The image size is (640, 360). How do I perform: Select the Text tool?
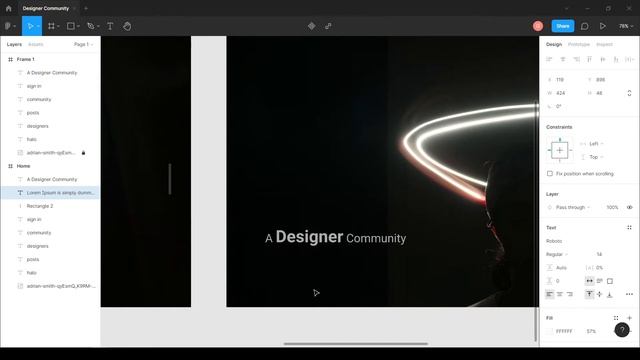click(110, 26)
